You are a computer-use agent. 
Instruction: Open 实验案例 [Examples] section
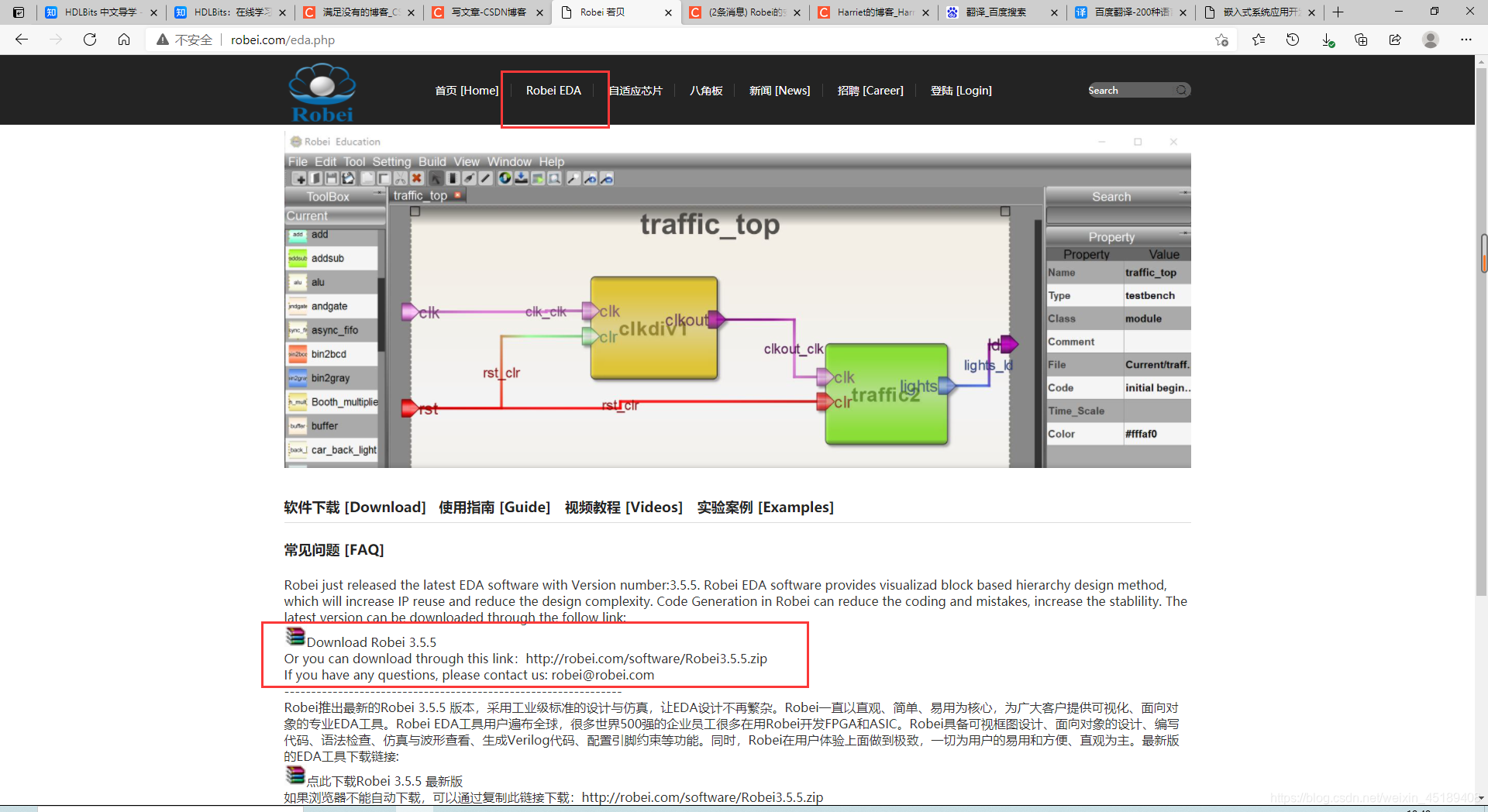[x=766, y=507]
